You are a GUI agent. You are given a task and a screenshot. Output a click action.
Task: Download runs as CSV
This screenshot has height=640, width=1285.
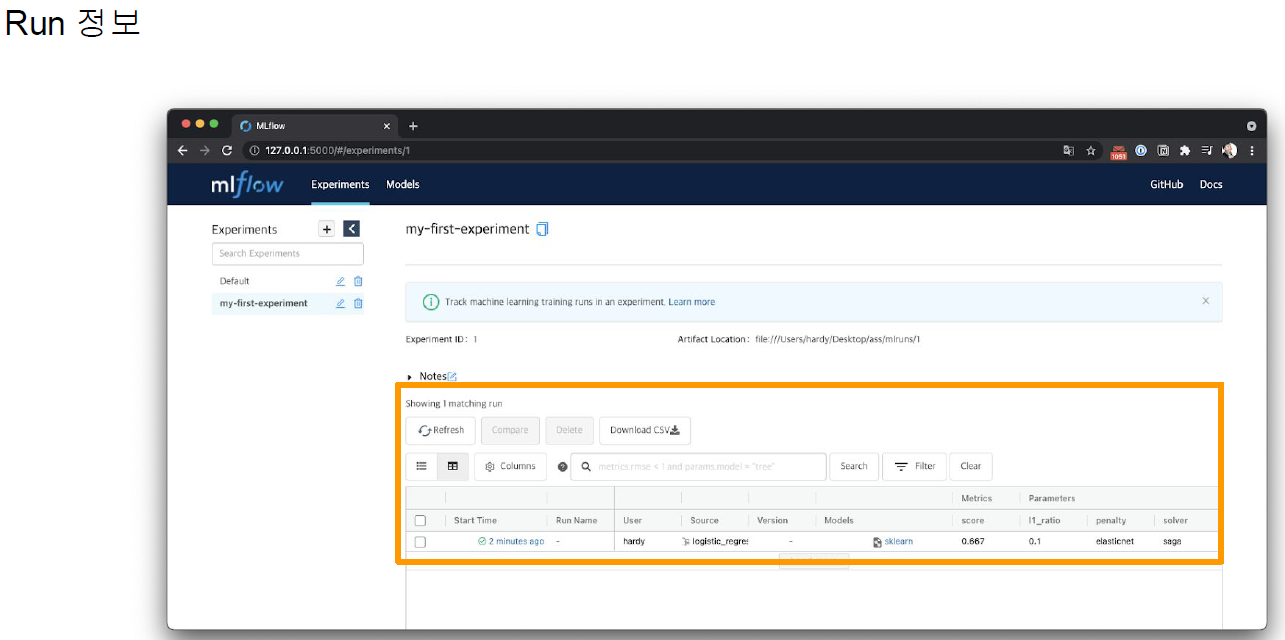(645, 431)
